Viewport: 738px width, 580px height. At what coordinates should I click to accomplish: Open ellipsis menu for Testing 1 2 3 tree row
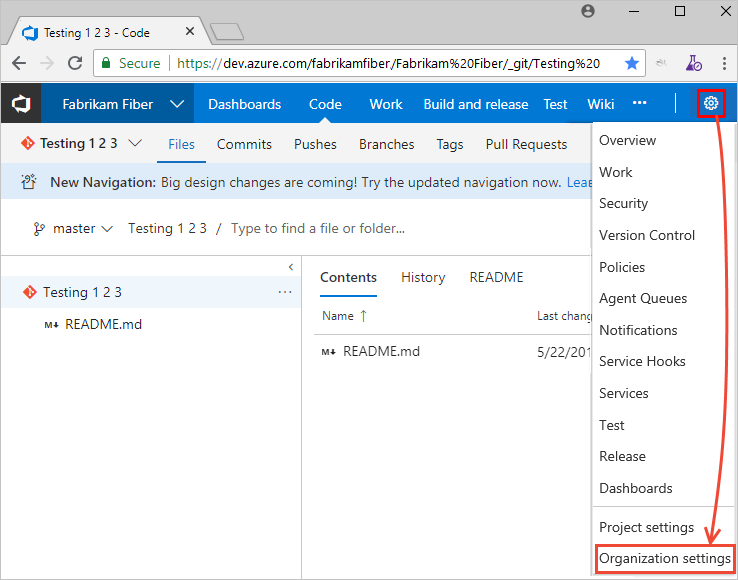pos(285,292)
